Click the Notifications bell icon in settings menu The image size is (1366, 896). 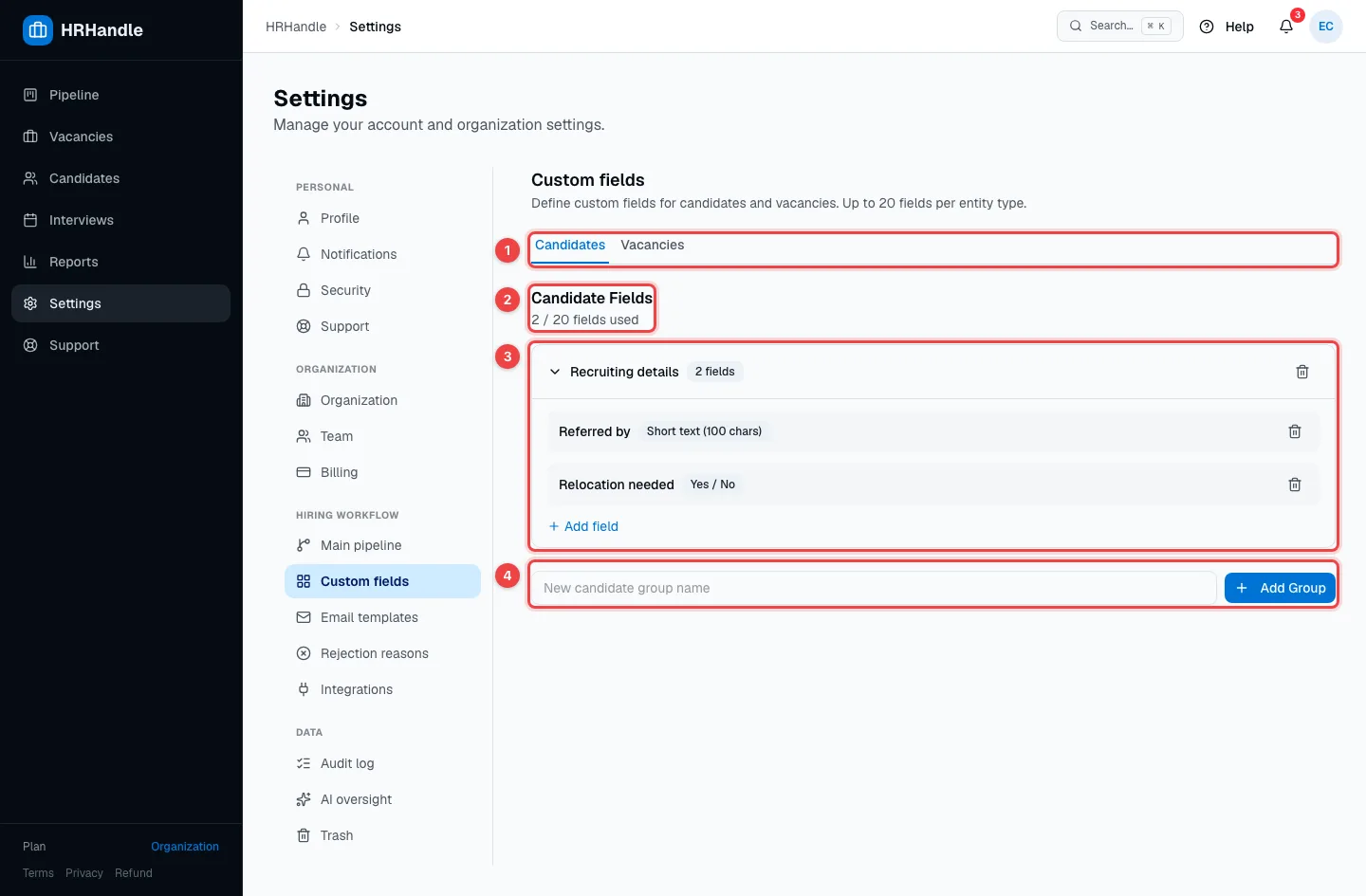point(304,254)
